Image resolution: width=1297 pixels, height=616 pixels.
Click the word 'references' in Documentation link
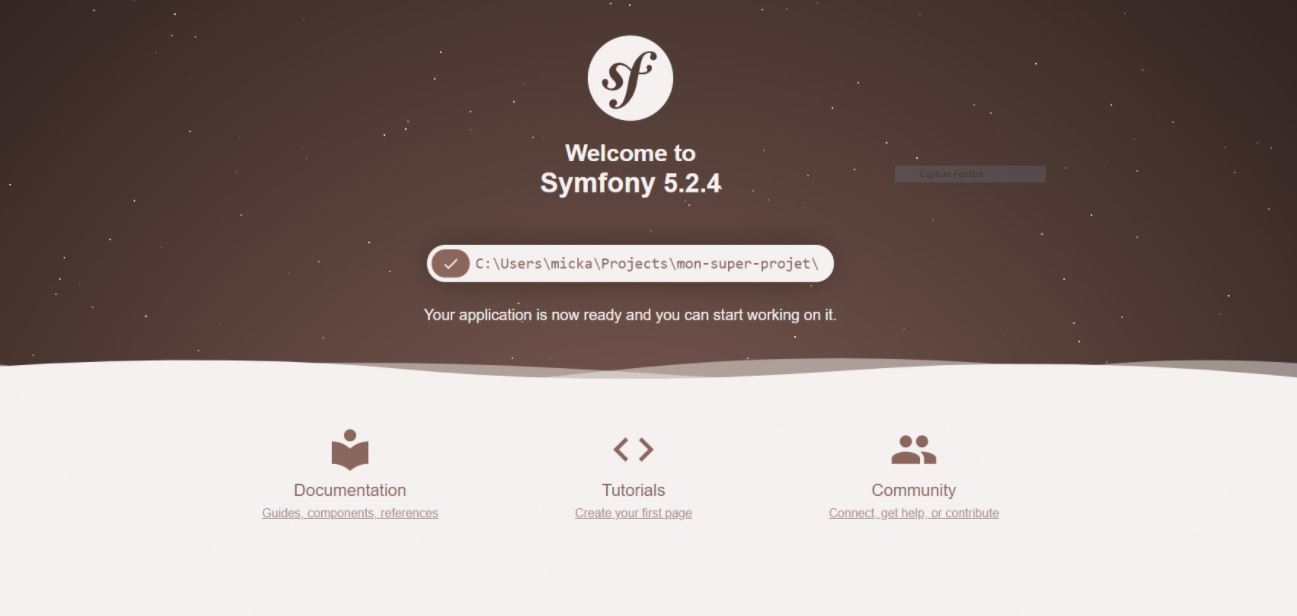pyautogui.click(x=409, y=513)
